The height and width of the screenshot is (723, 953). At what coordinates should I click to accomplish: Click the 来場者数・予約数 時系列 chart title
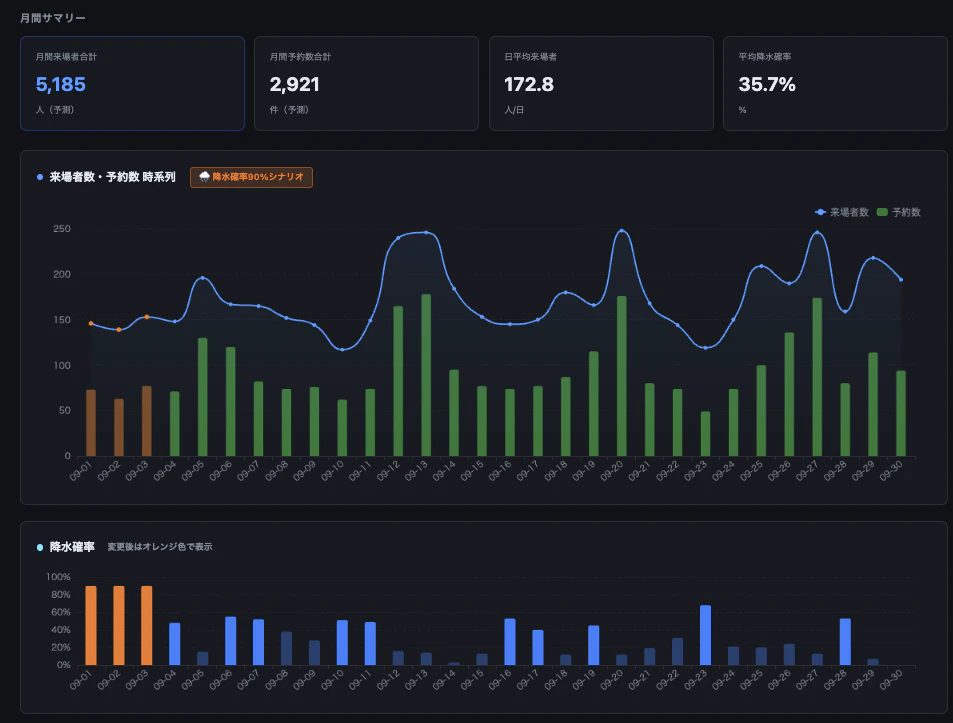pos(112,177)
